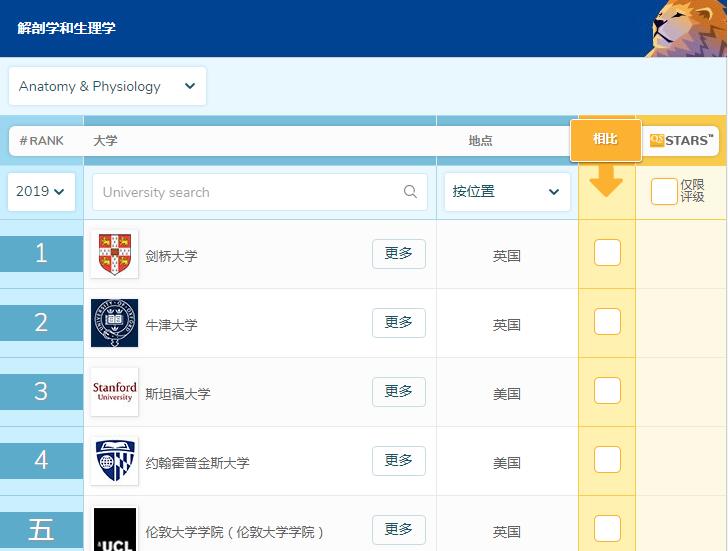The width and height of the screenshot is (728, 551).
Task: Click the # RANK column header
Action: coord(42,141)
